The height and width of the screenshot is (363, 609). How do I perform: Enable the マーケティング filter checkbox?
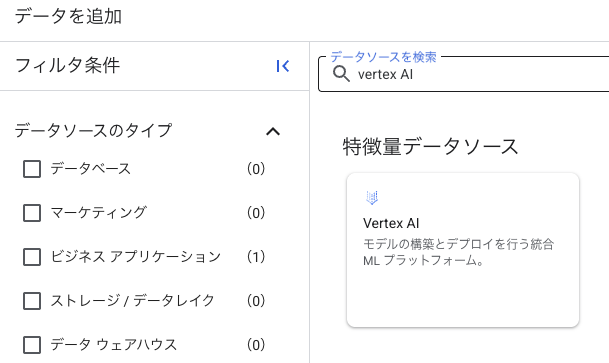point(32,213)
